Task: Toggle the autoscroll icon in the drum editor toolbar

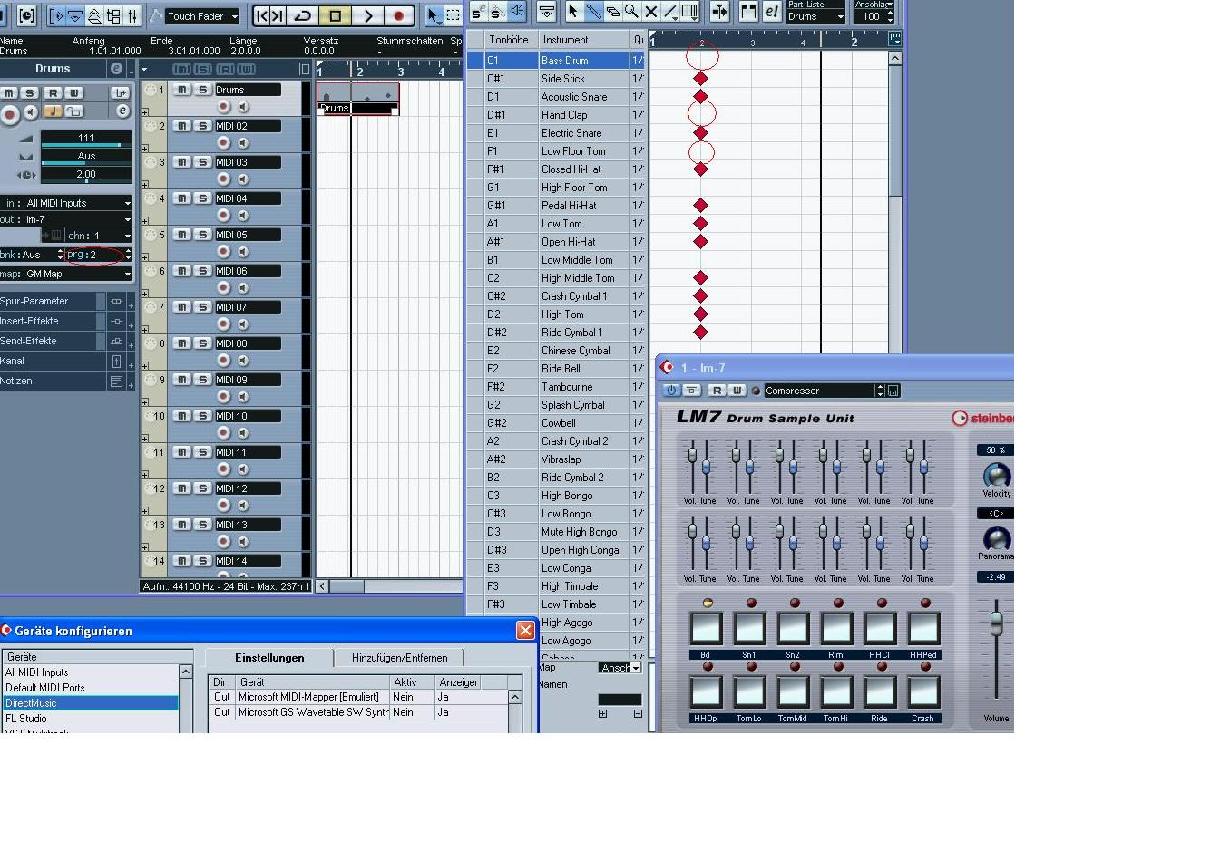Action: [x=720, y=11]
